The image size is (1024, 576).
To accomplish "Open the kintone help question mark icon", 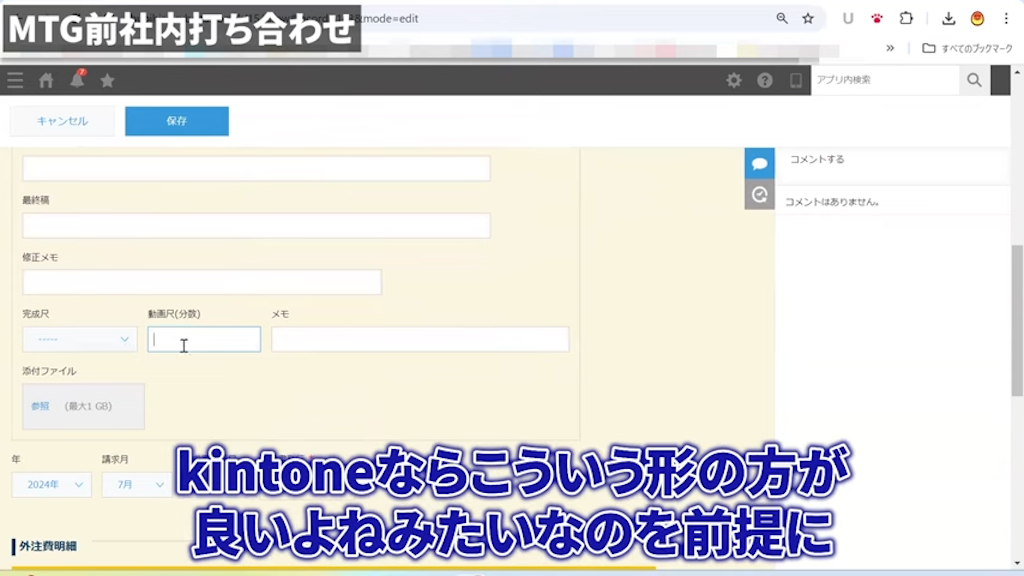I will point(765,80).
